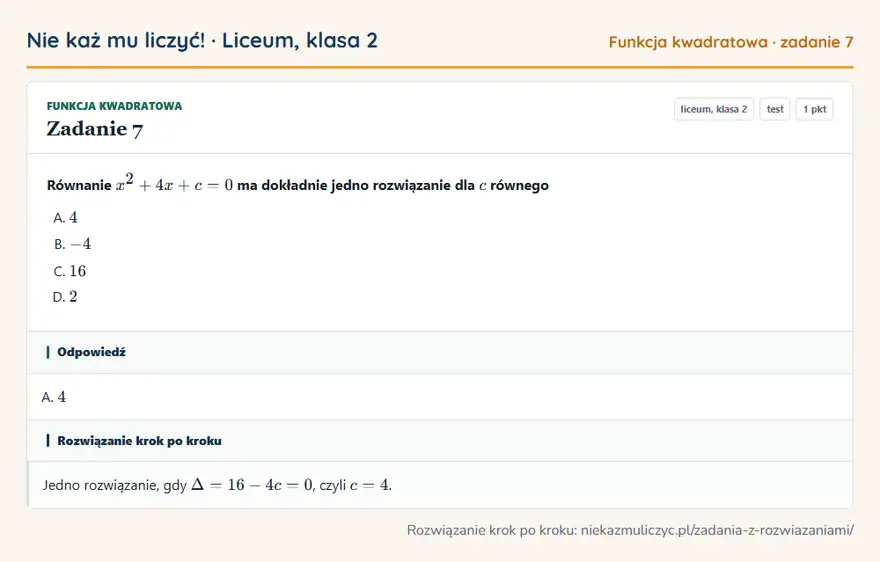This screenshot has width=880, height=562.
Task: Collapse the 'Rozwiązanie krok po kroku' section
Action: tap(440, 441)
